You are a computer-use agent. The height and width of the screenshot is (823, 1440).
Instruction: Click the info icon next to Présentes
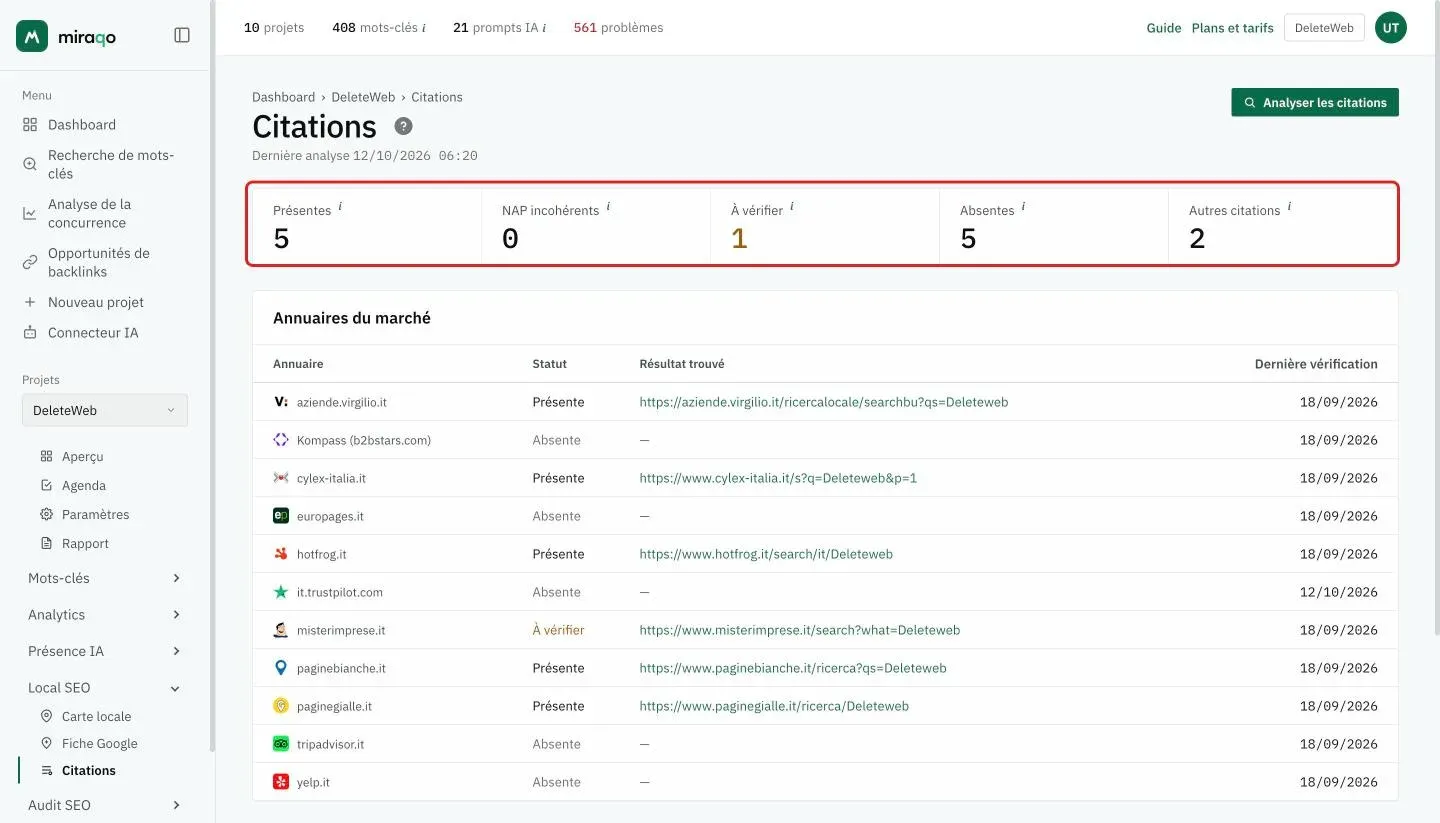pos(340,206)
